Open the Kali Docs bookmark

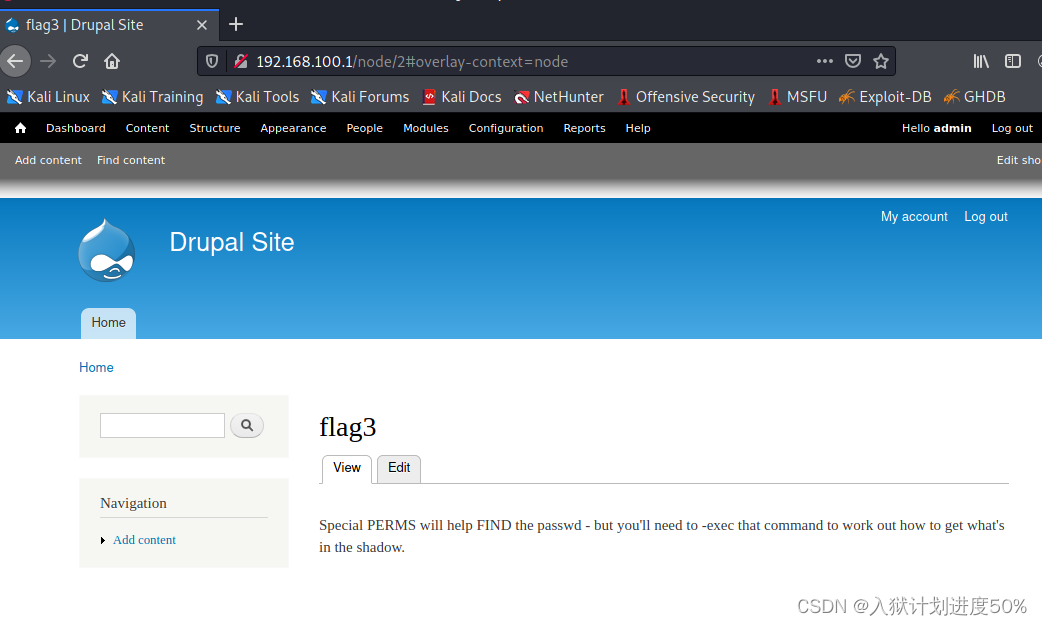(462, 97)
